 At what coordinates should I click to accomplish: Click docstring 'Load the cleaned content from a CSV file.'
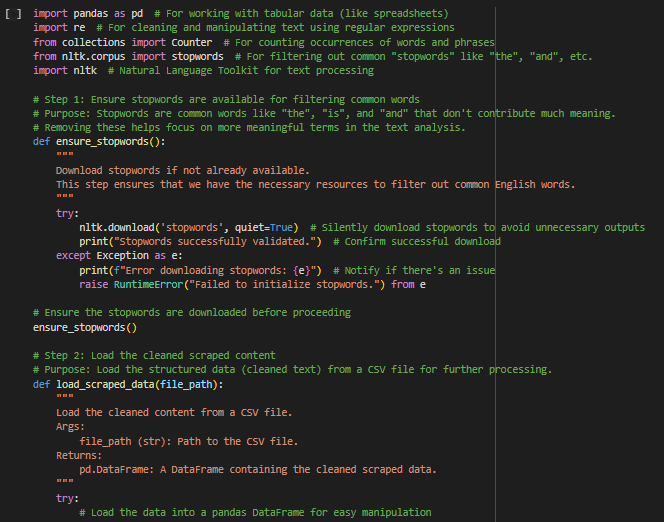[x=174, y=412]
